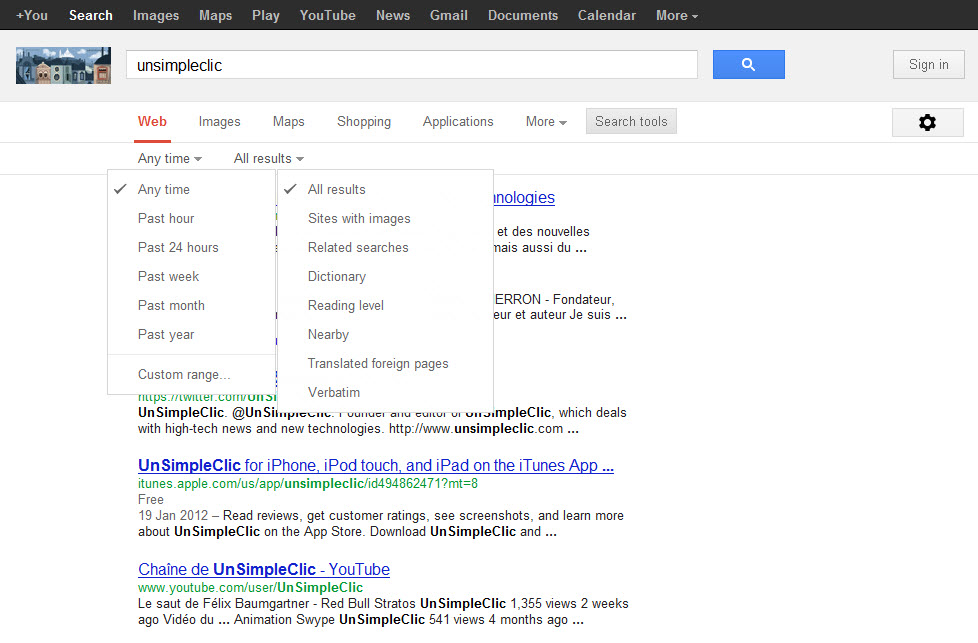Screen dimensions: 978x643
Task: Expand the More menu in top bar
Action: pos(677,15)
